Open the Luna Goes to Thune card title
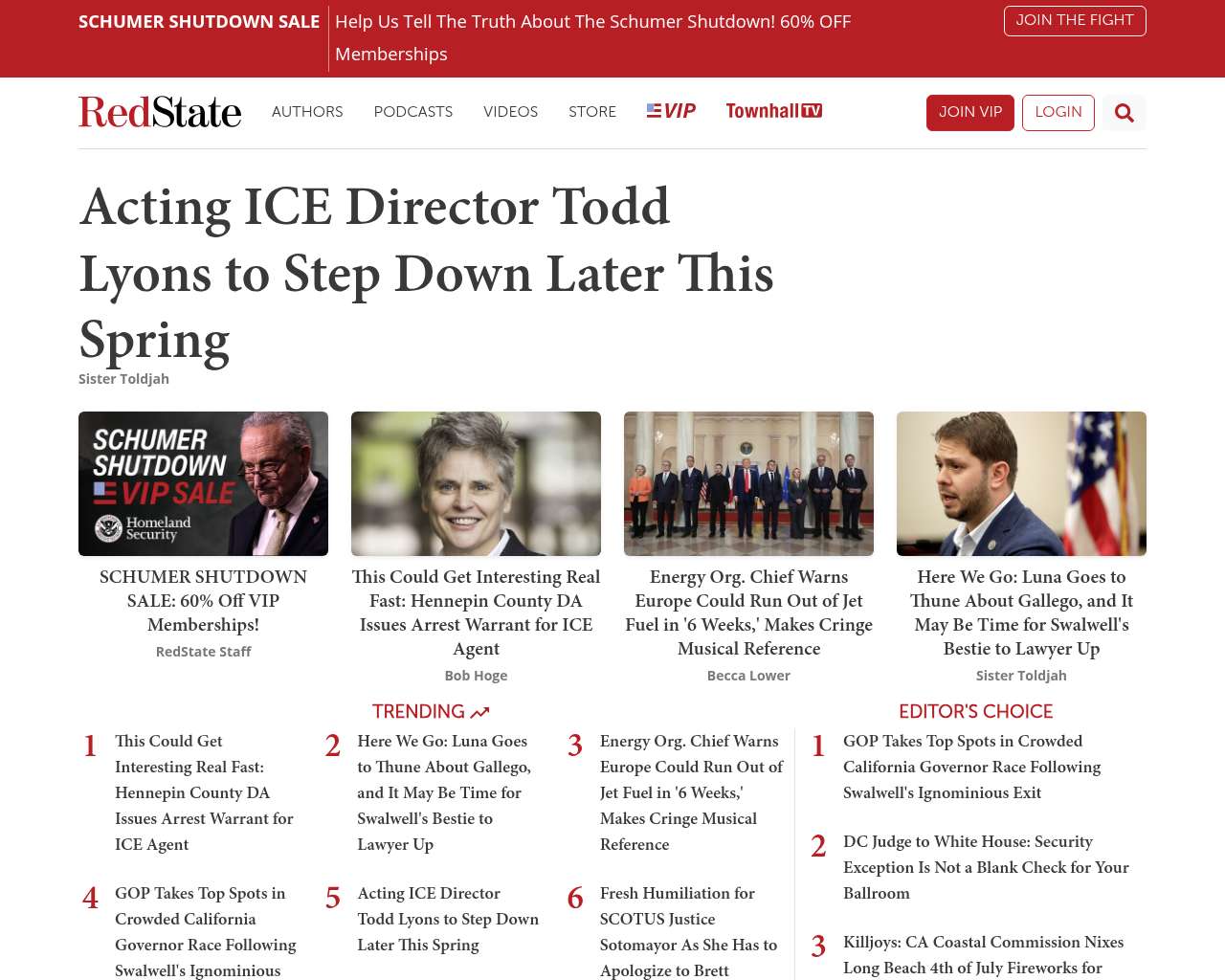Viewport: 1225px width, 980px height. click(x=1021, y=612)
